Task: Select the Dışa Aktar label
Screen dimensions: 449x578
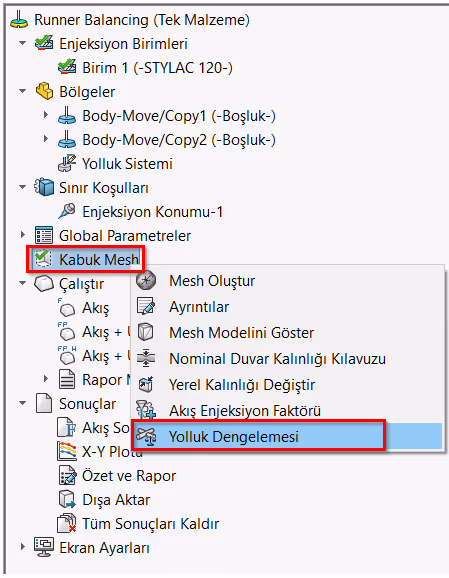Action: (x=116, y=500)
